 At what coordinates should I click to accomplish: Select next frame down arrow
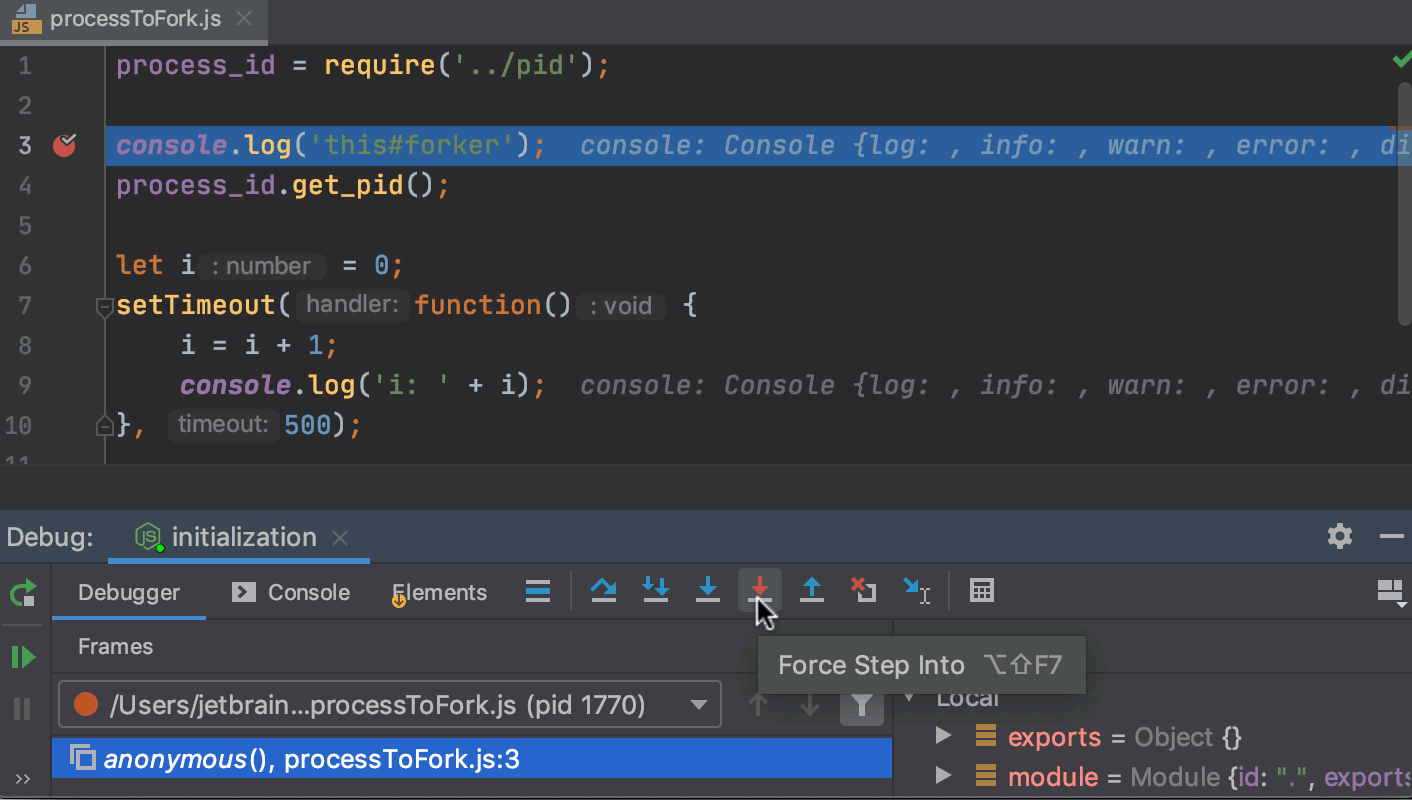pyautogui.click(x=810, y=706)
